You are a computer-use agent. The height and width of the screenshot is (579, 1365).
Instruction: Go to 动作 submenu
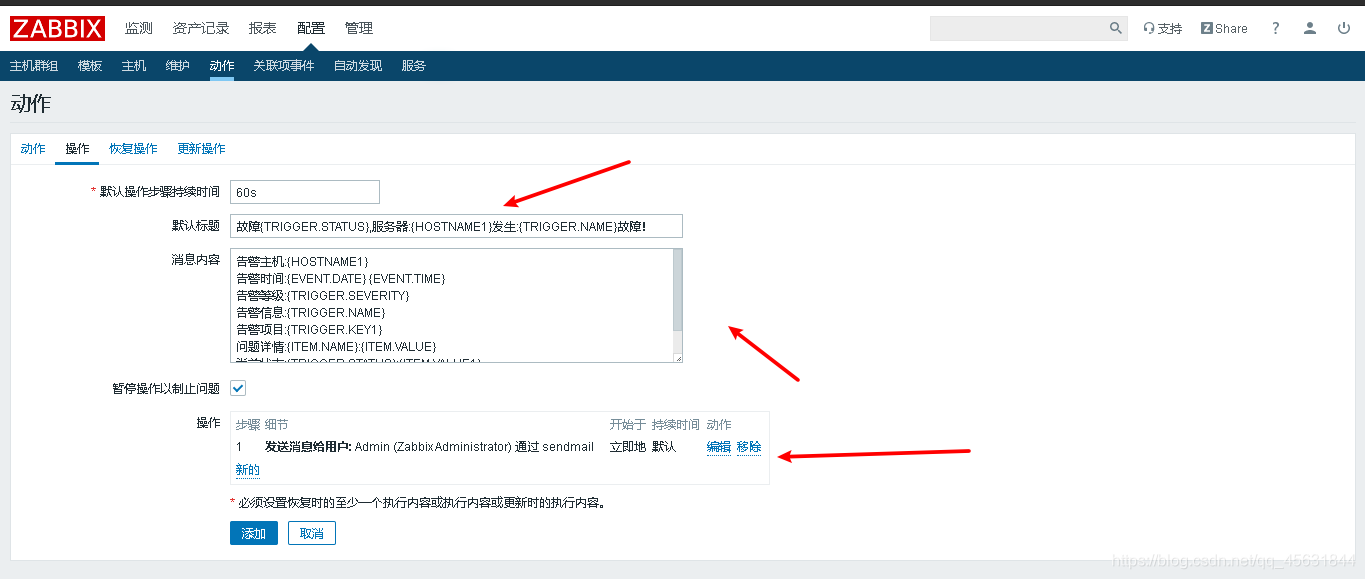[x=222, y=66]
